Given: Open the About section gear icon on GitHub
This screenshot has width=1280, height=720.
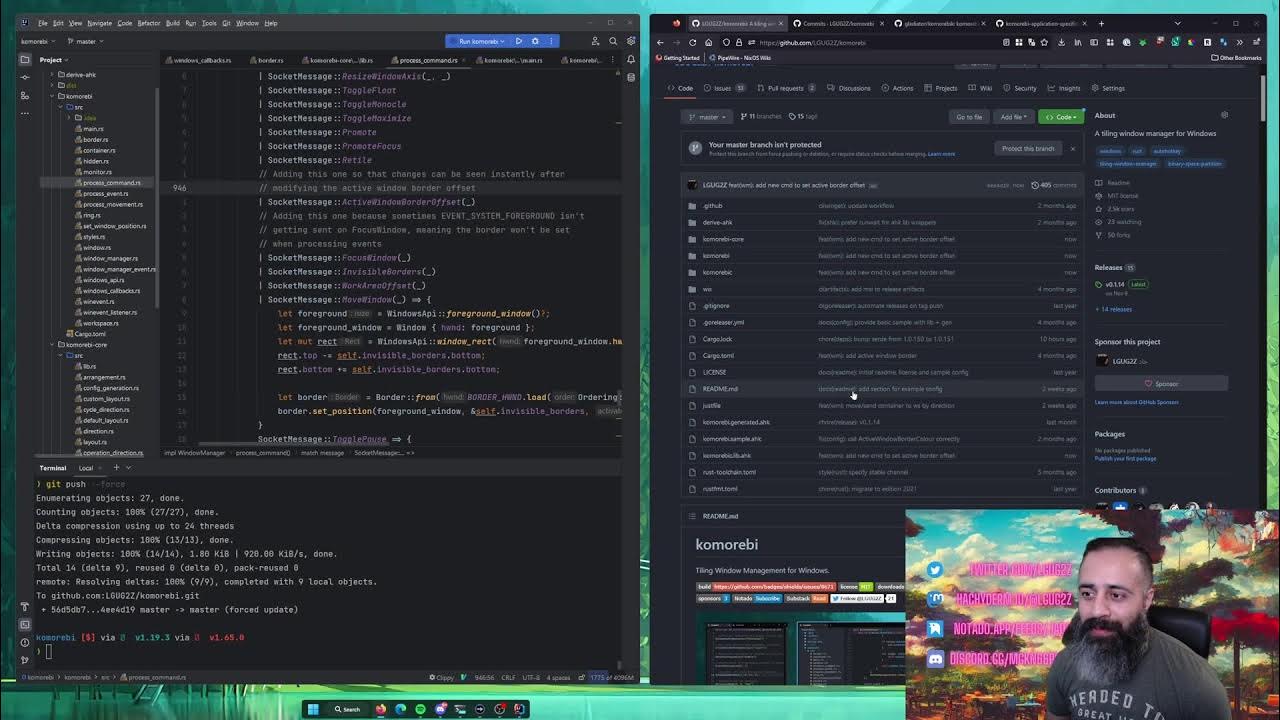Looking at the screenshot, I should tap(1224, 115).
